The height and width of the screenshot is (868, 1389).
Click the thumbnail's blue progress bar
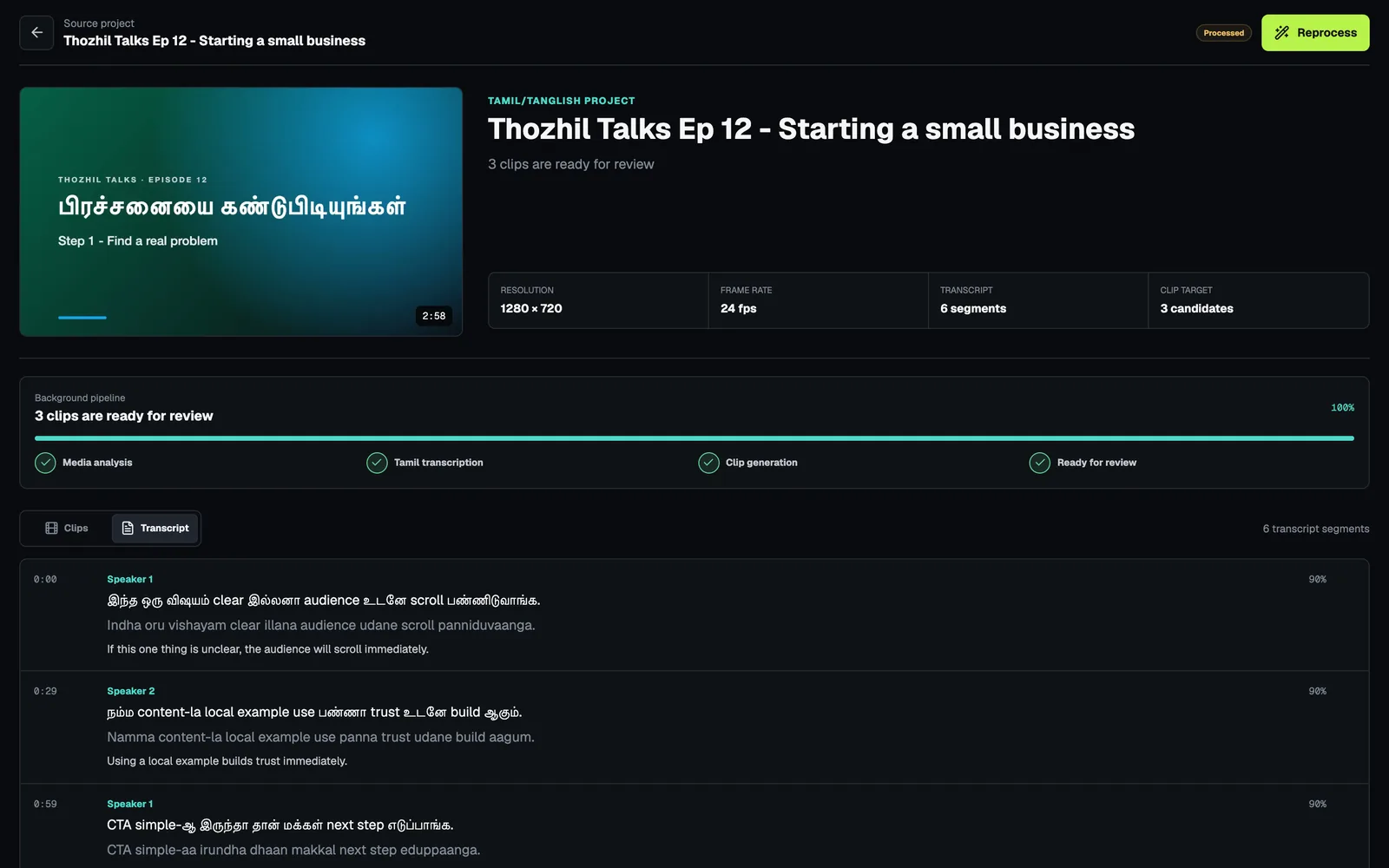coord(82,318)
